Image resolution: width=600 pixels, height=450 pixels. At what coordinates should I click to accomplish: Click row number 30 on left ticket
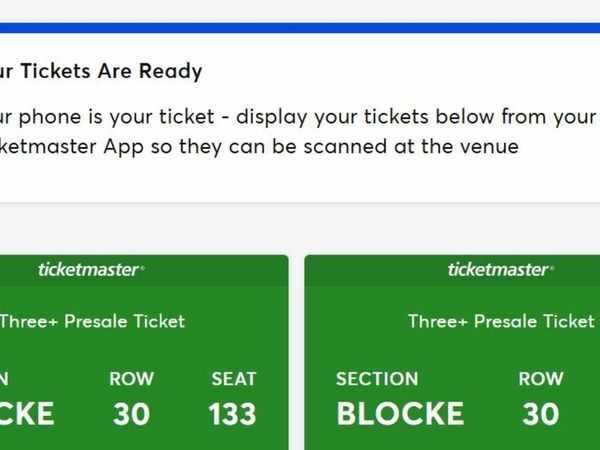tap(131, 414)
